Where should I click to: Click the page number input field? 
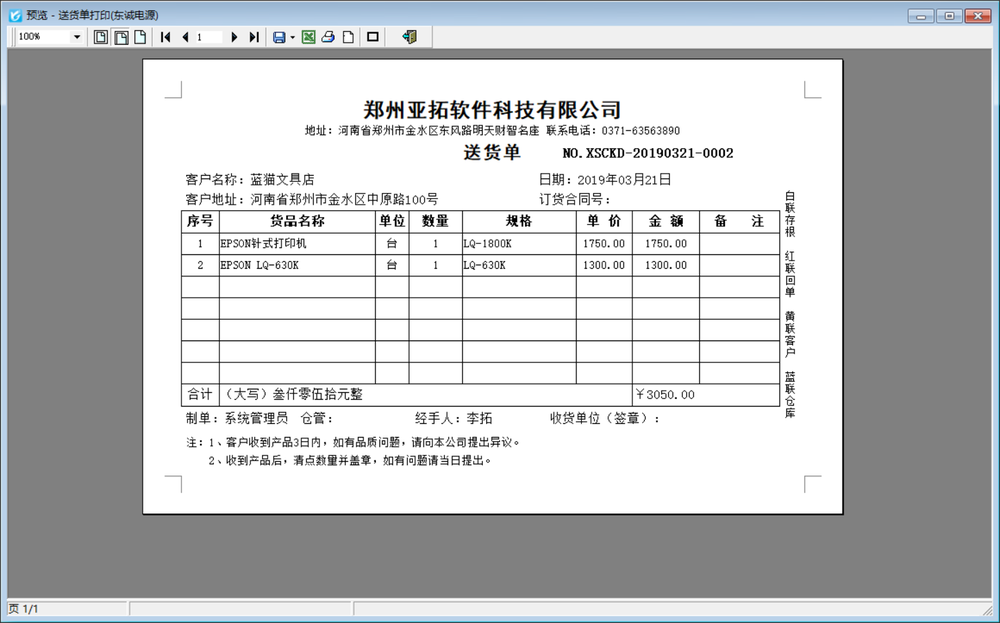pos(208,37)
